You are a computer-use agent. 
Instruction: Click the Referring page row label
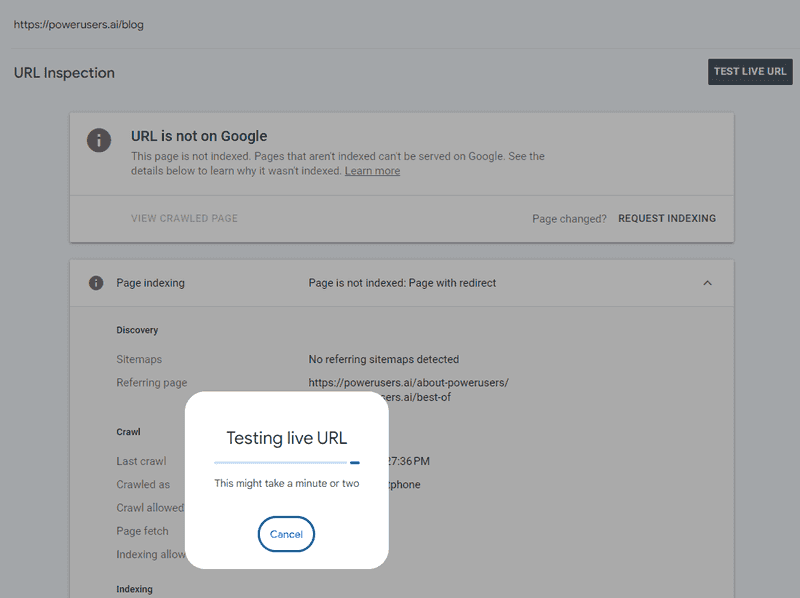[x=152, y=383]
